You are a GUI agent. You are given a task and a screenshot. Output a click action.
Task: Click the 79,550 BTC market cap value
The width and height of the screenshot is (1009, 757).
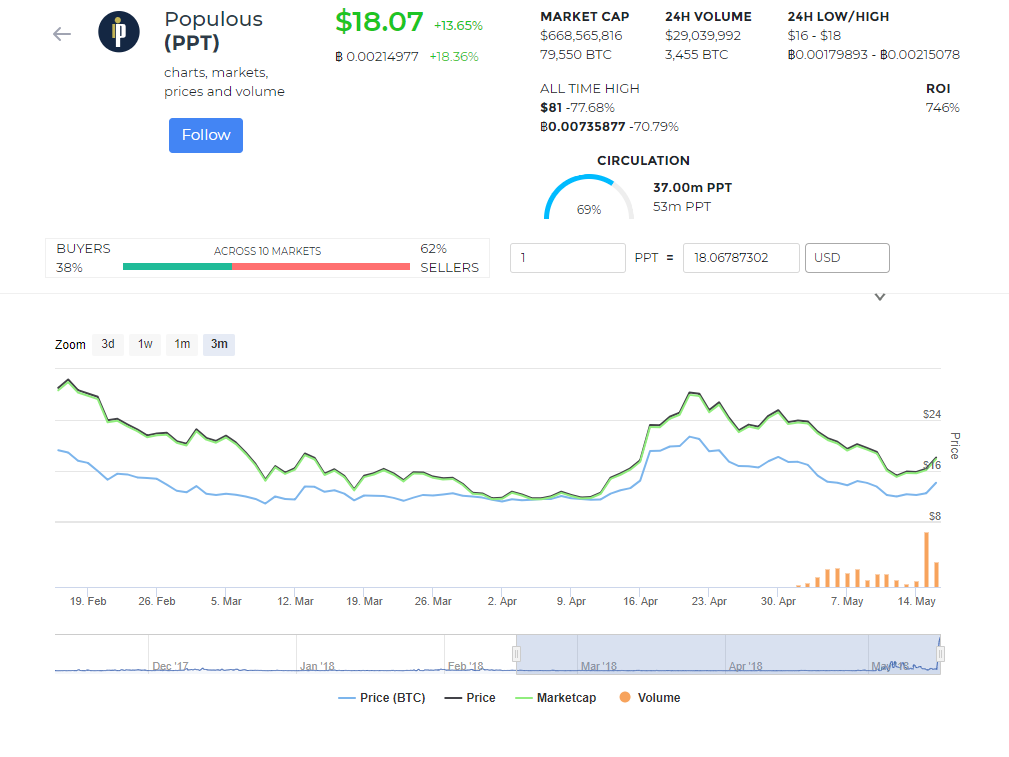point(576,55)
